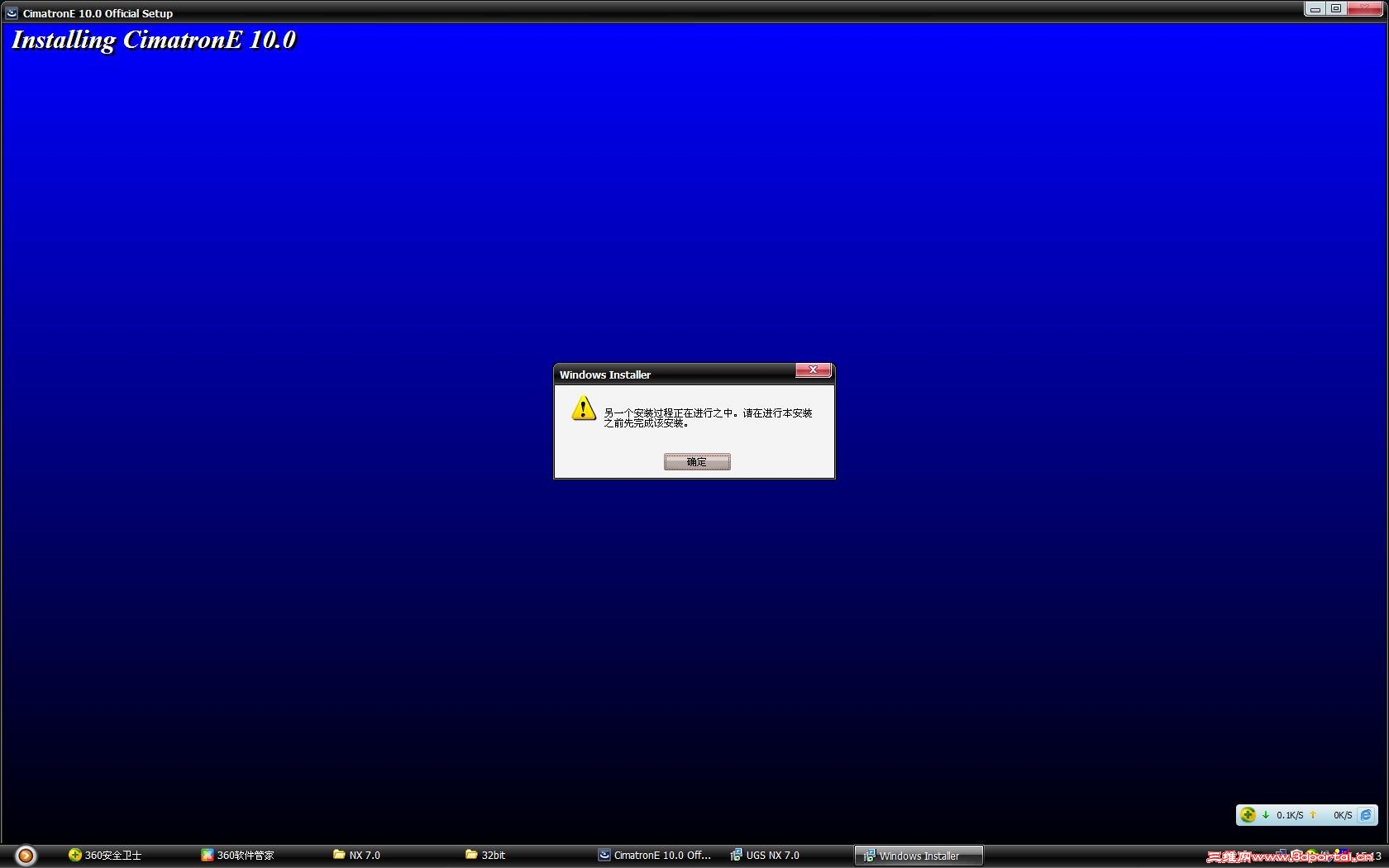The width and height of the screenshot is (1389, 868).
Task: Open the NX 7.0 folder taskbar item
Action: (356, 856)
